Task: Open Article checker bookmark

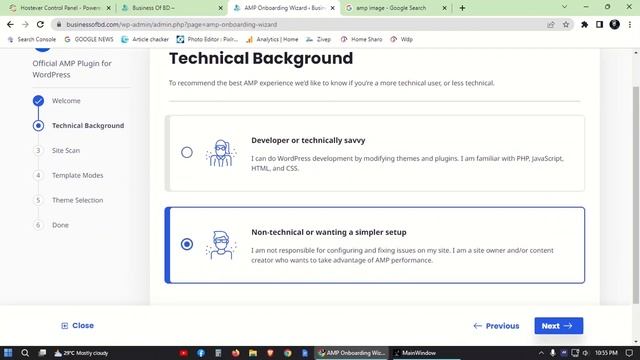Action: point(145,40)
